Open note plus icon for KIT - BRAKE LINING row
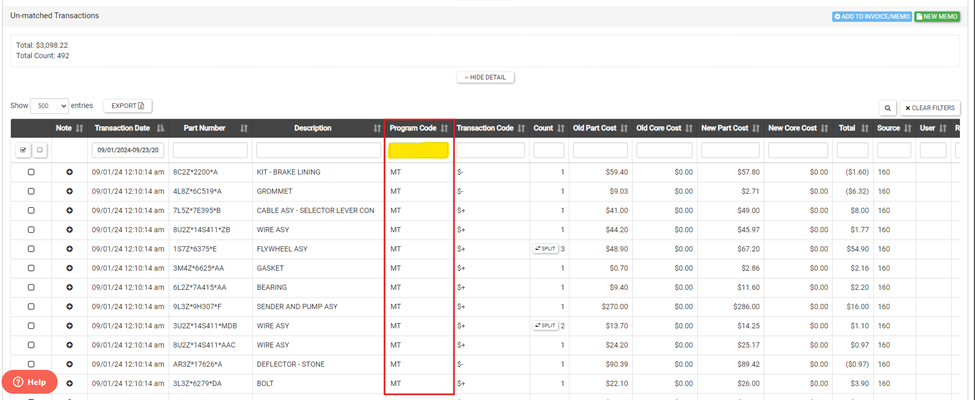This screenshot has height=400, width=975. click(x=70, y=172)
